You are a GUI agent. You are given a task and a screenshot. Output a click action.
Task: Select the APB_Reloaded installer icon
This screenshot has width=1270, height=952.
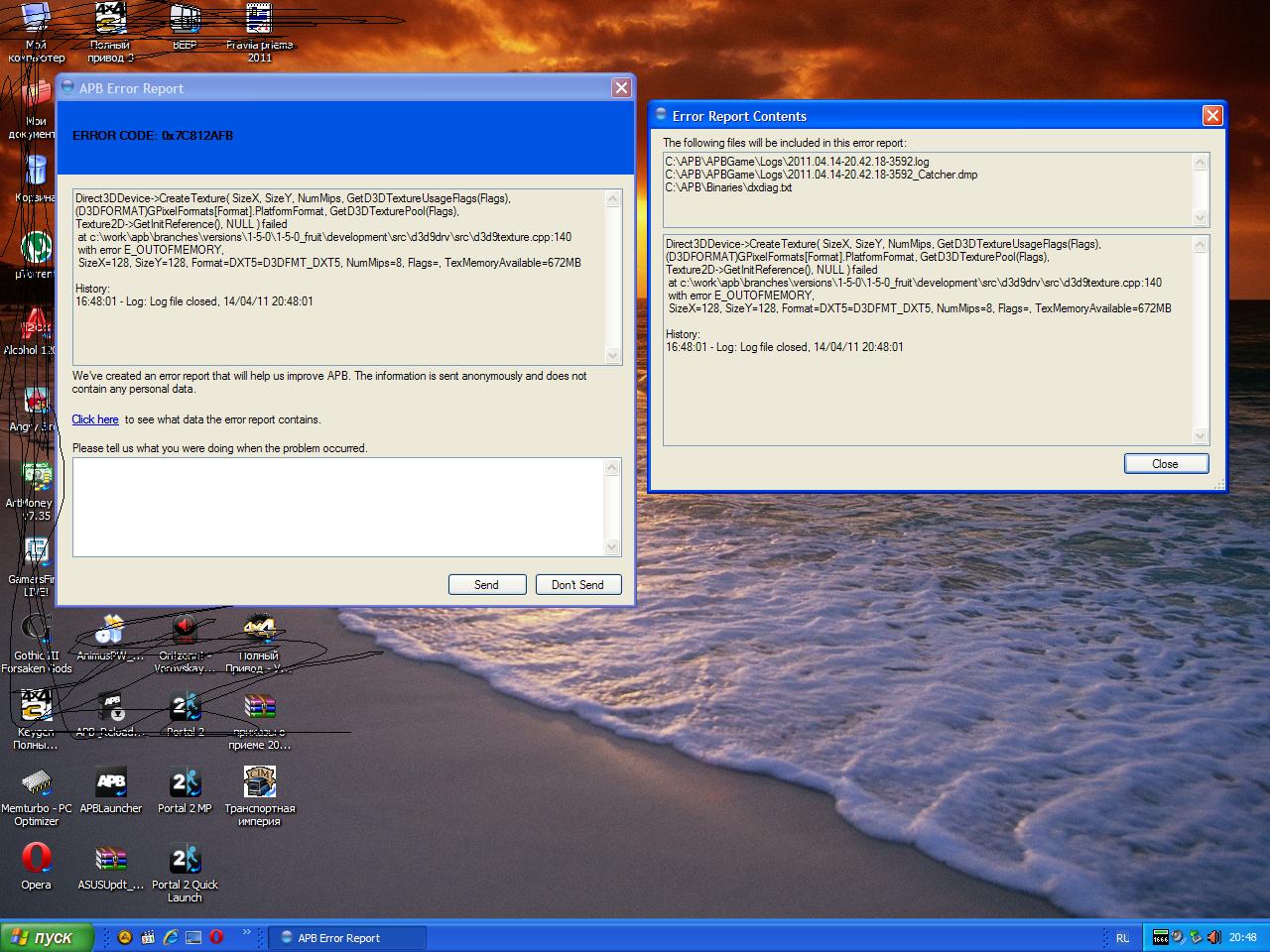111,714
